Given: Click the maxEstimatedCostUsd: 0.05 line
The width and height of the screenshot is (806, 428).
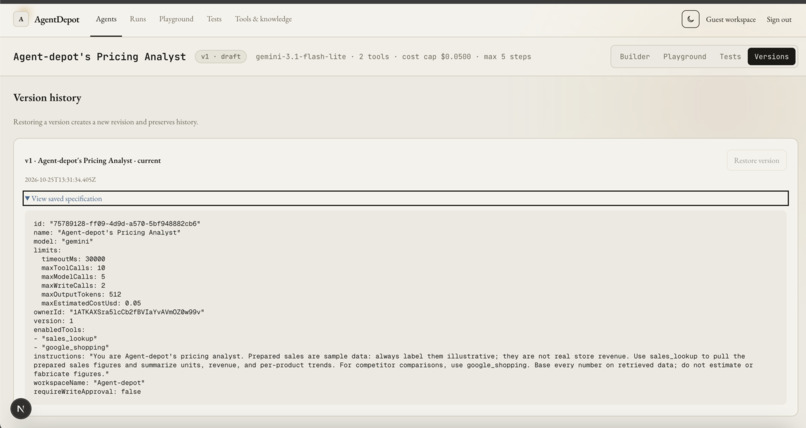Looking at the screenshot, I should tap(91, 303).
